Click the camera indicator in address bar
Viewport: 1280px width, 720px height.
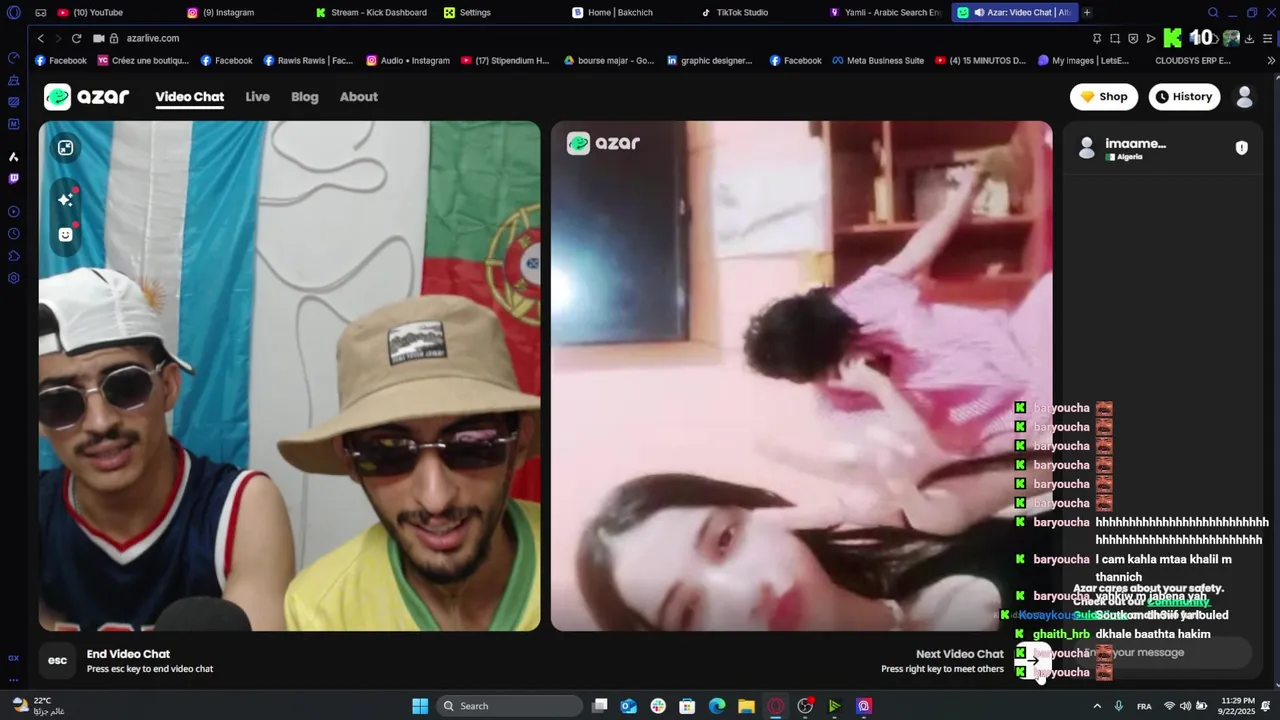click(x=99, y=38)
